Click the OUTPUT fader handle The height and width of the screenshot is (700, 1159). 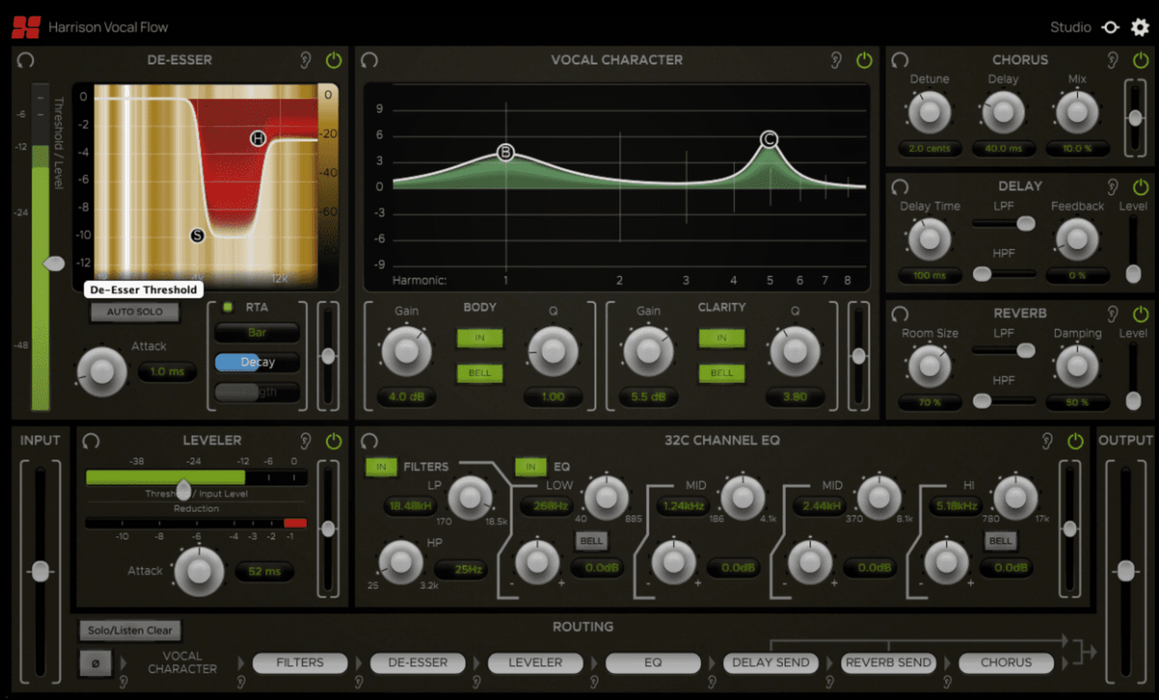point(1126,571)
